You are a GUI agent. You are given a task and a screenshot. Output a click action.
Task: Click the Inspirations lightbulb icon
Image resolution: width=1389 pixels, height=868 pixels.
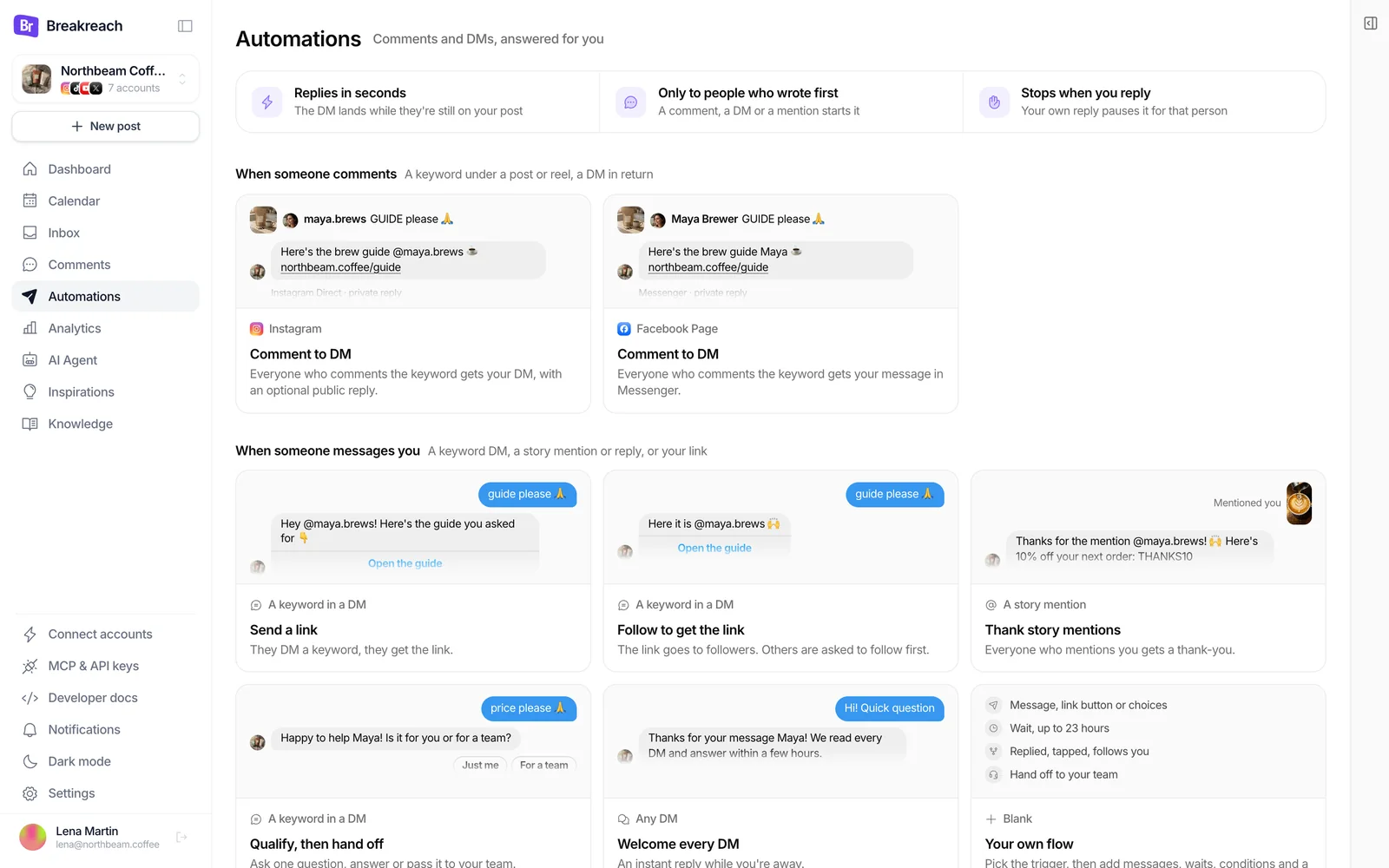click(30, 391)
